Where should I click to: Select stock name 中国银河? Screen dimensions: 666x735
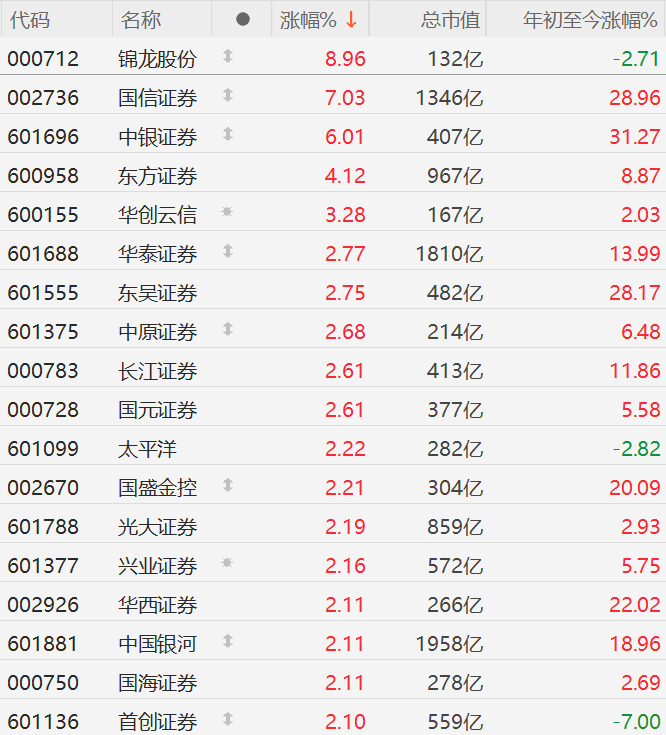point(157,644)
